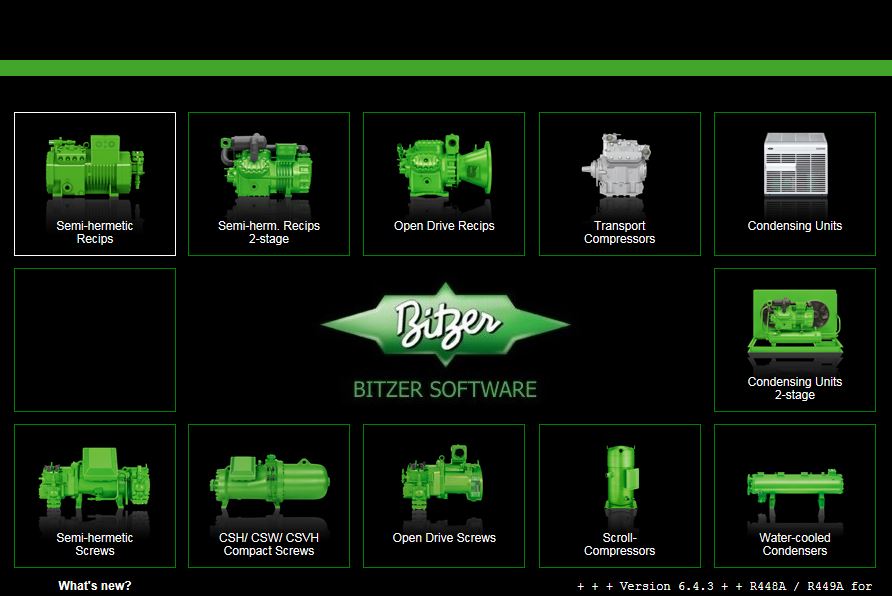The height and width of the screenshot is (596, 892).
Task: Click the Bitzer diamond logo
Action: click(x=446, y=323)
